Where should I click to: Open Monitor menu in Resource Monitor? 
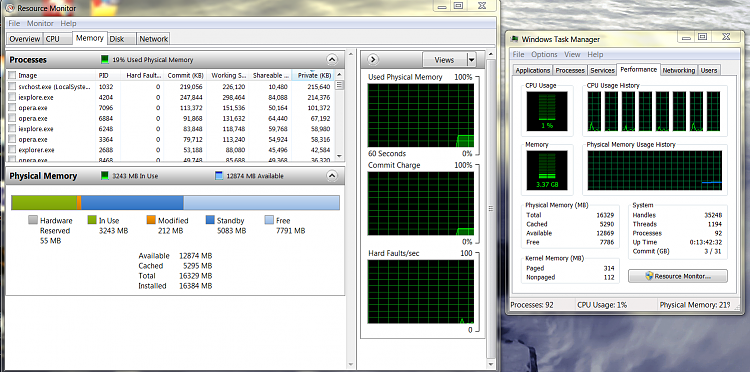[40, 23]
